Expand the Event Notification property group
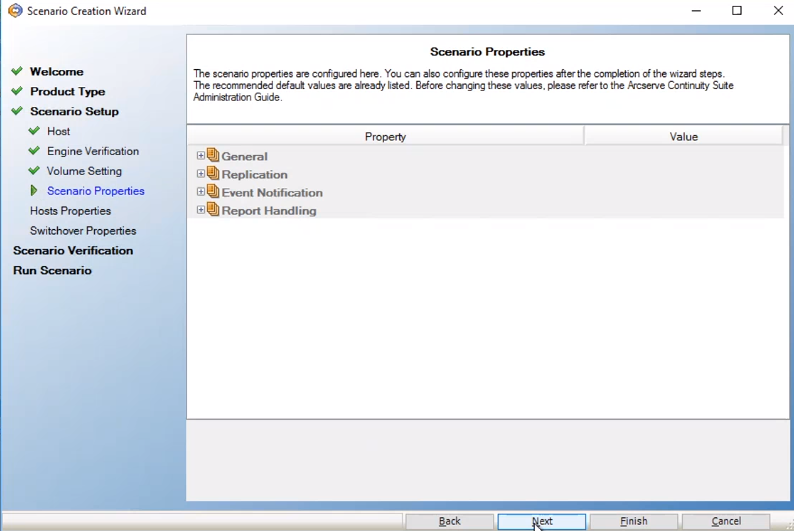This screenshot has width=794, height=531. (201, 192)
